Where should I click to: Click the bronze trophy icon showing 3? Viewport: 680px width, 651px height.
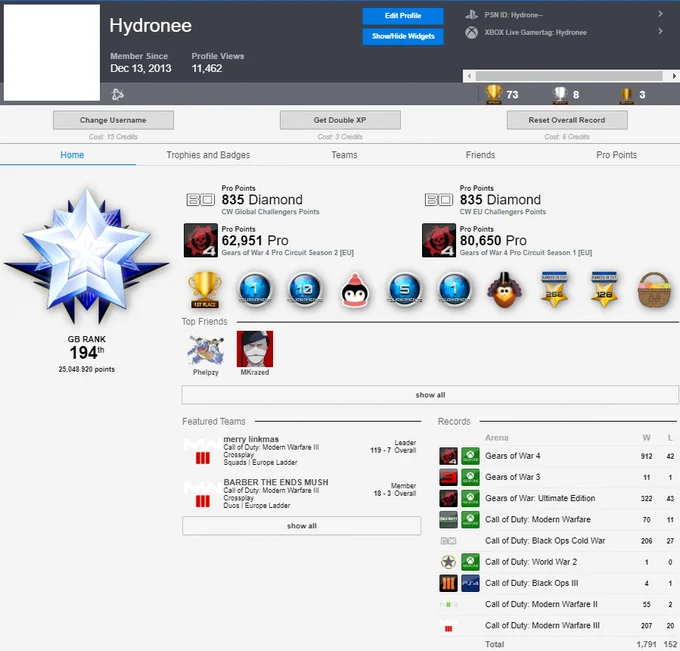coord(626,95)
